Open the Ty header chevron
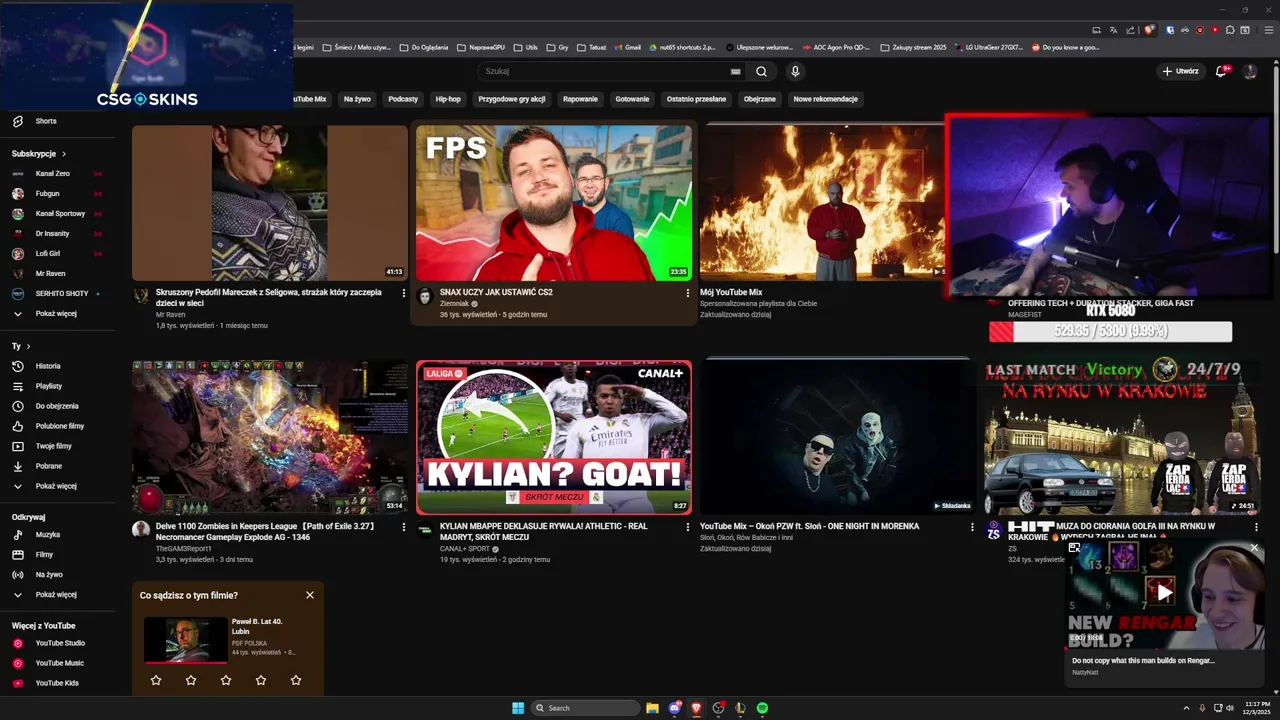 tap(28, 346)
